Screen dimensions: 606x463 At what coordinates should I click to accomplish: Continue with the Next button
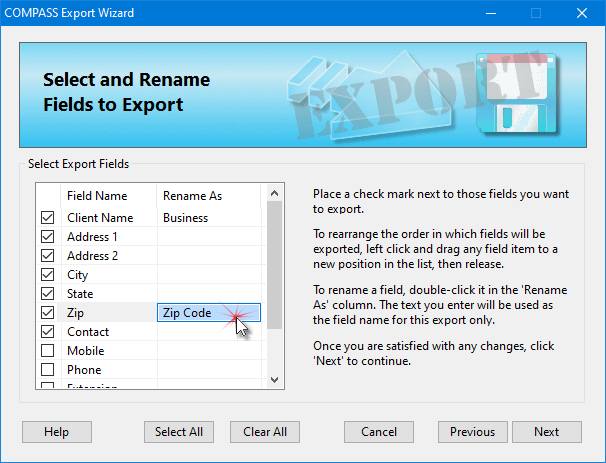coord(547,432)
